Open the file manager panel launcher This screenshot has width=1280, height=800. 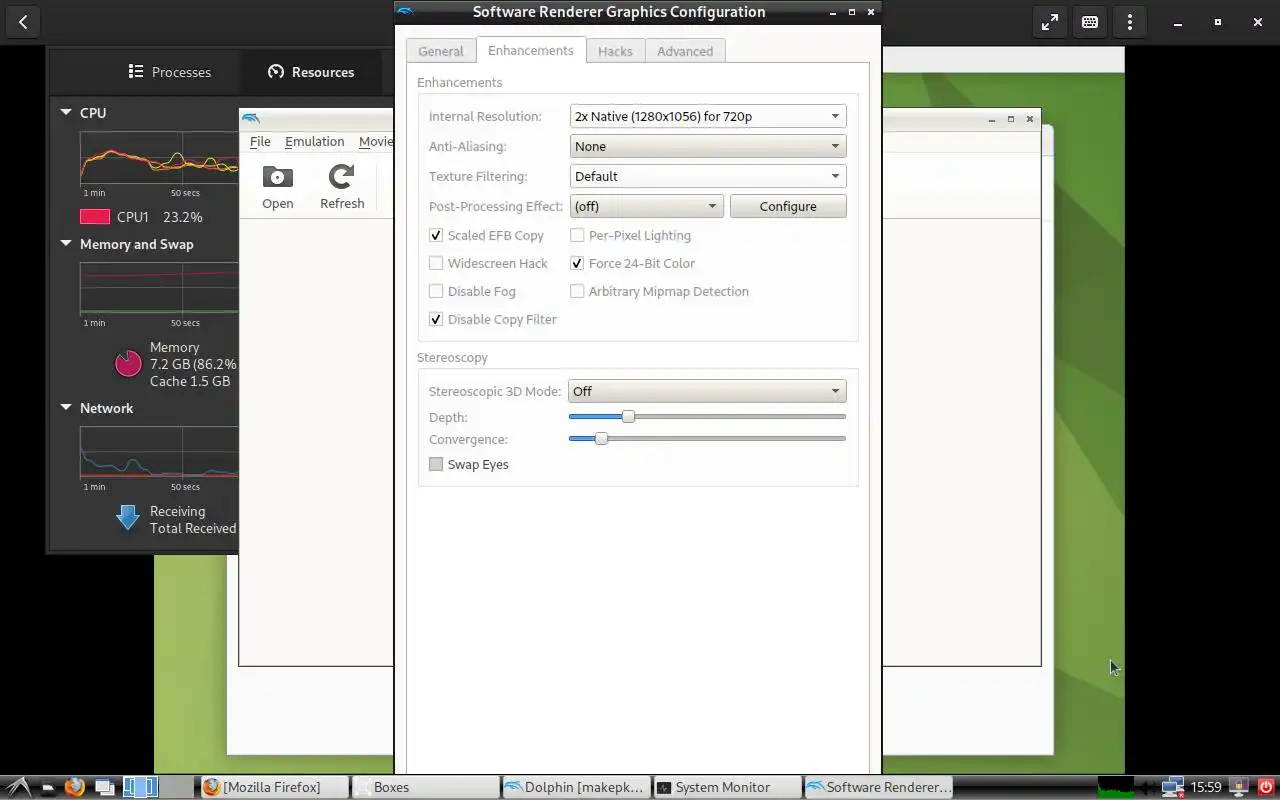tap(47, 788)
